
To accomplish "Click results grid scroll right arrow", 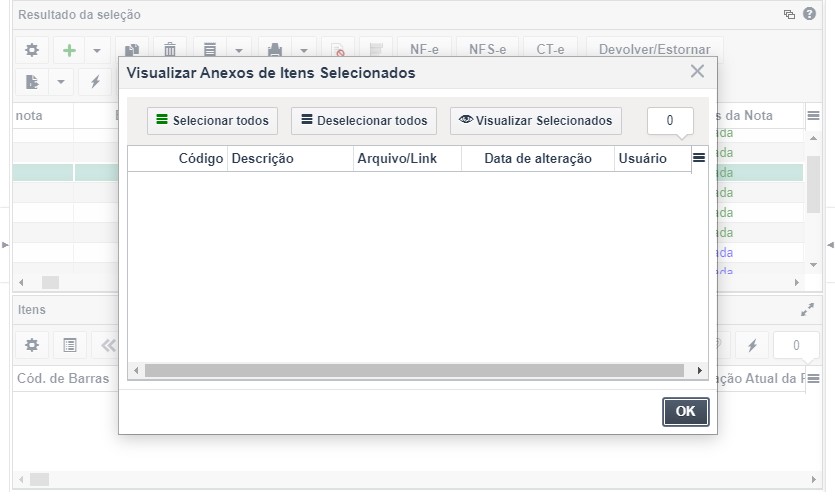I will [797, 282].
